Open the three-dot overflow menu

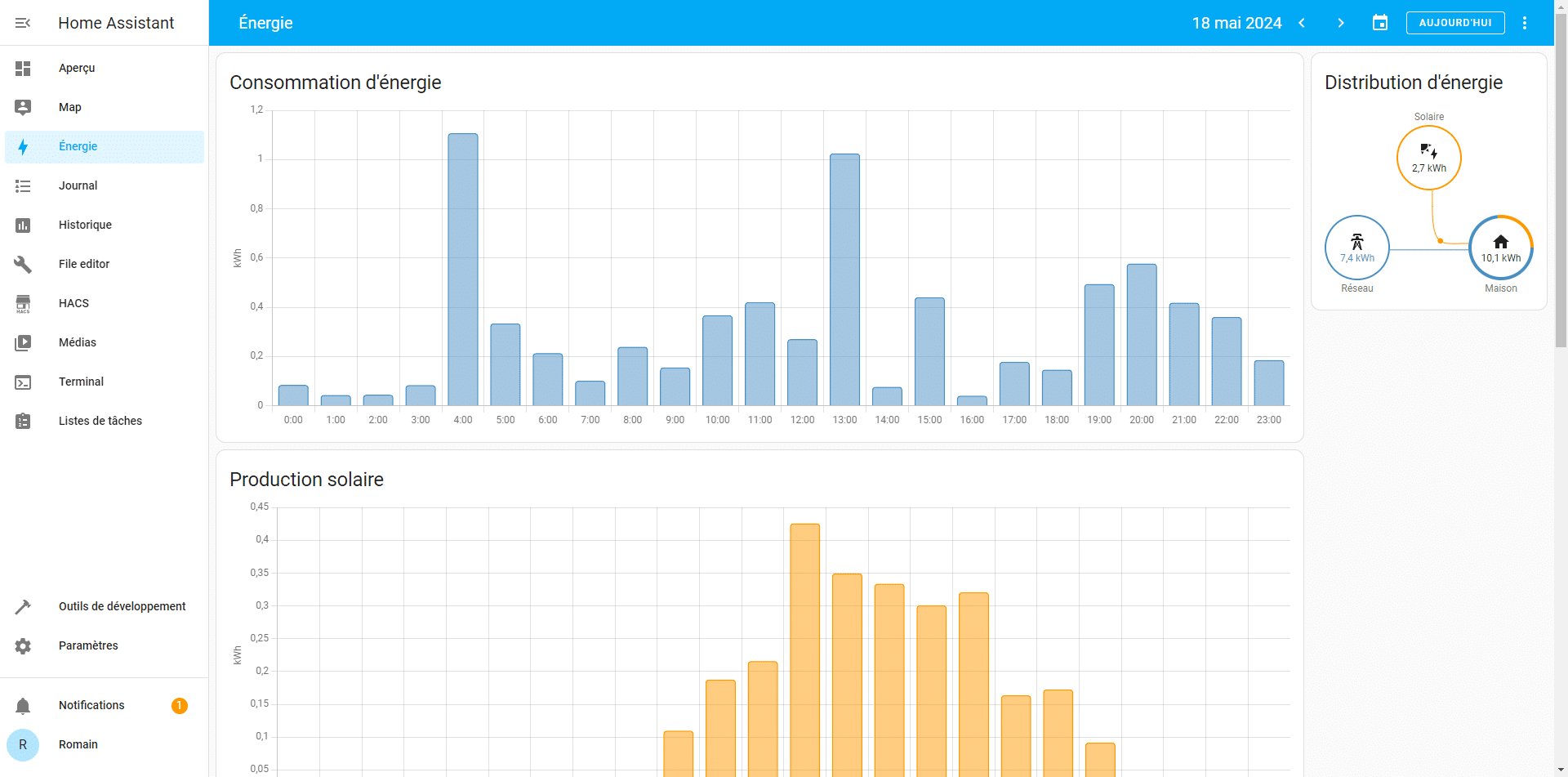1525,23
